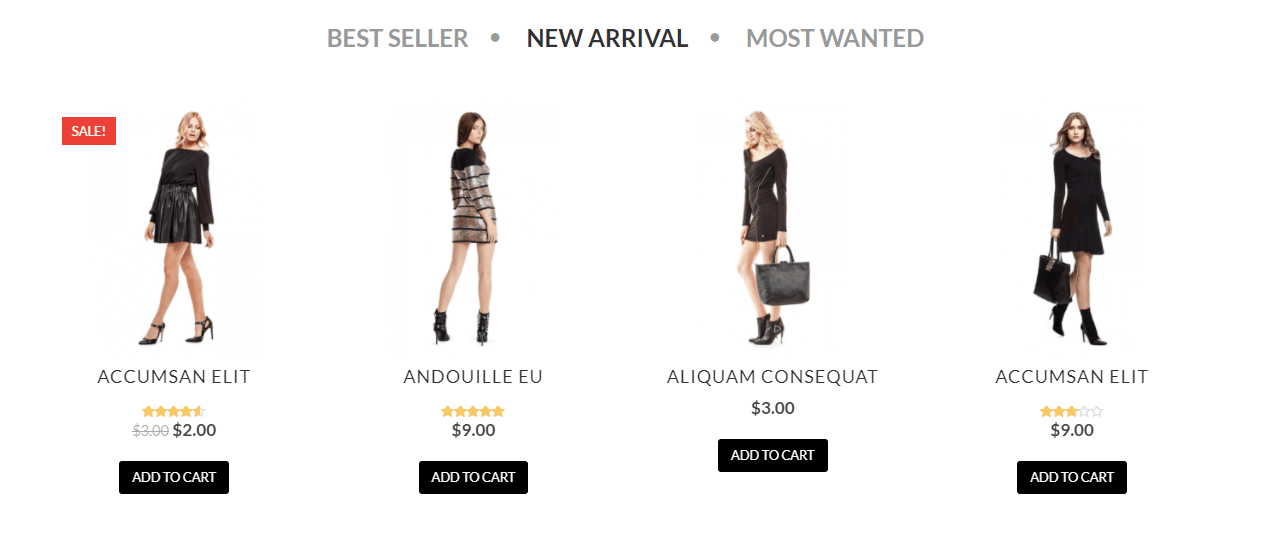Add the three-star Accumsan Elit to cart
The height and width of the screenshot is (541, 1281).
coord(1072,477)
